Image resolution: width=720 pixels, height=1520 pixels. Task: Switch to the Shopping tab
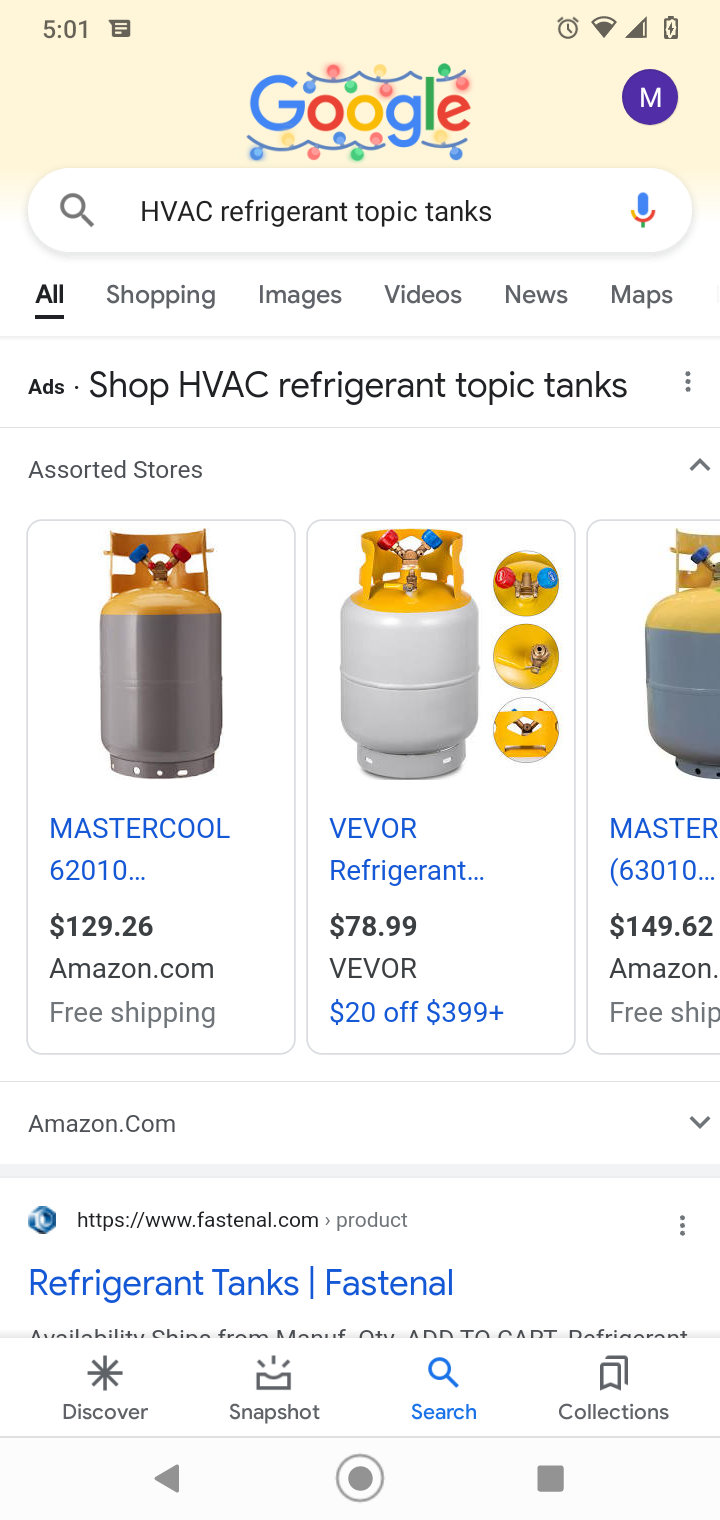pos(161,295)
